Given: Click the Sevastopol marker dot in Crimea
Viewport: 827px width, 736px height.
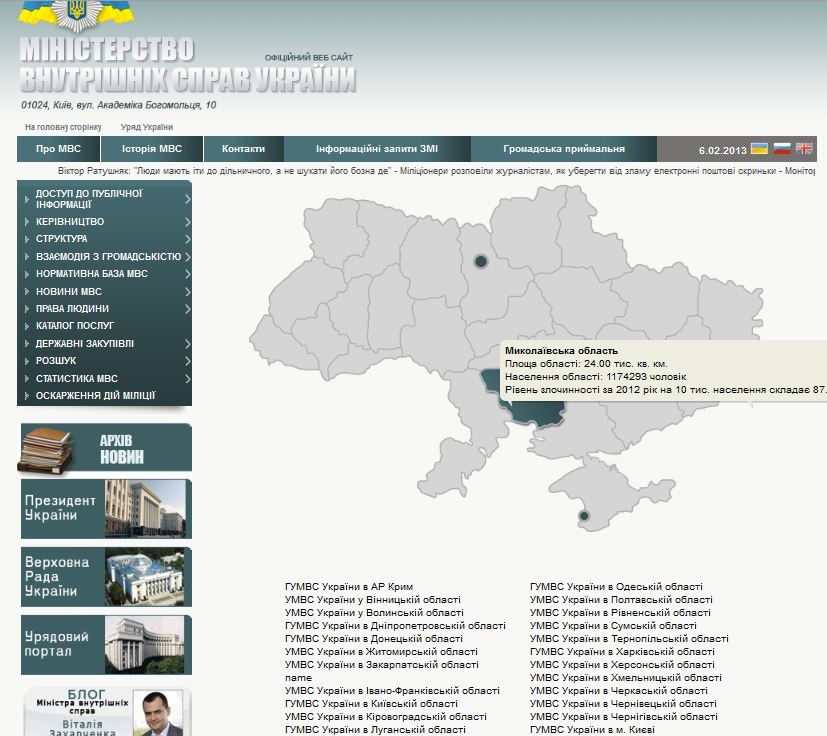Looking at the screenshot, I should [x=584, y=516].
